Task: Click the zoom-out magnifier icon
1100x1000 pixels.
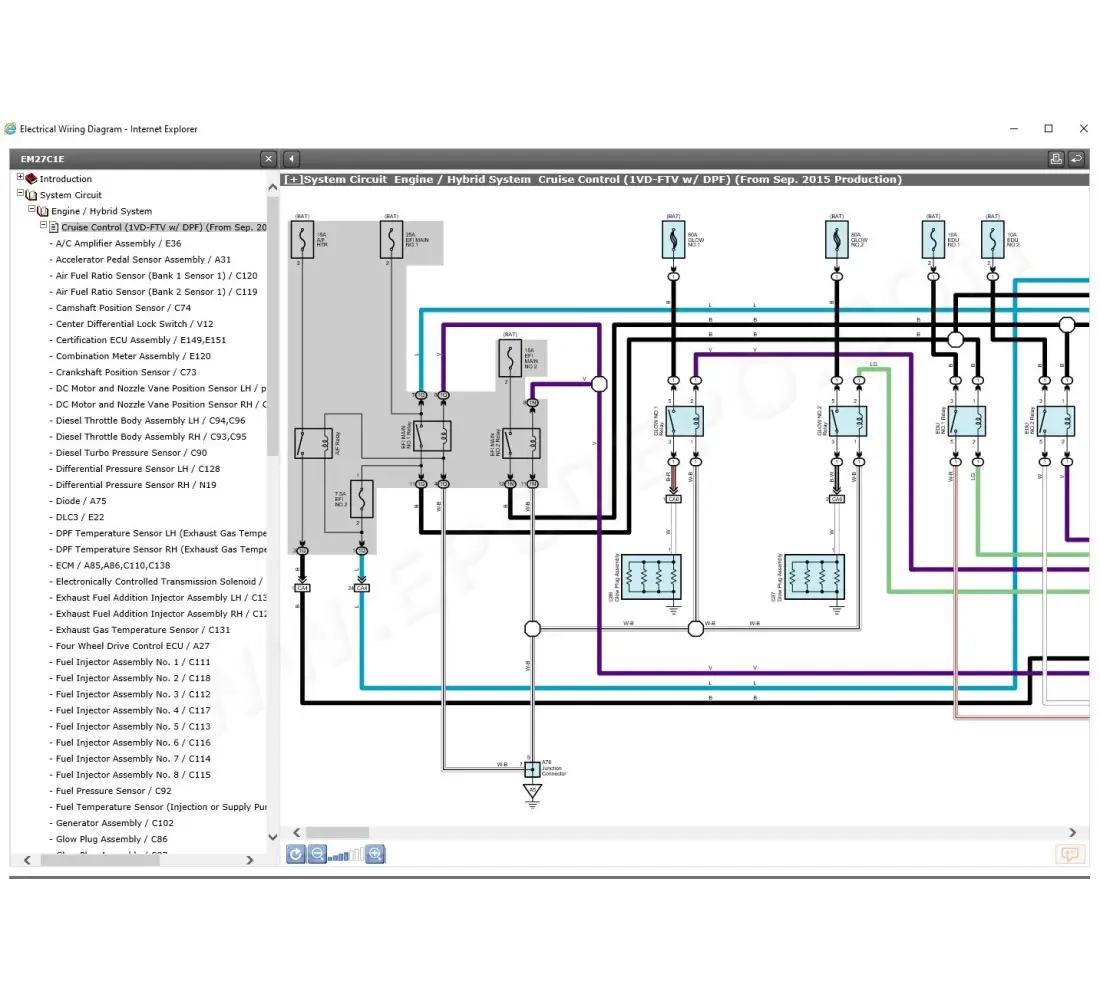Action: pos(317,854)
